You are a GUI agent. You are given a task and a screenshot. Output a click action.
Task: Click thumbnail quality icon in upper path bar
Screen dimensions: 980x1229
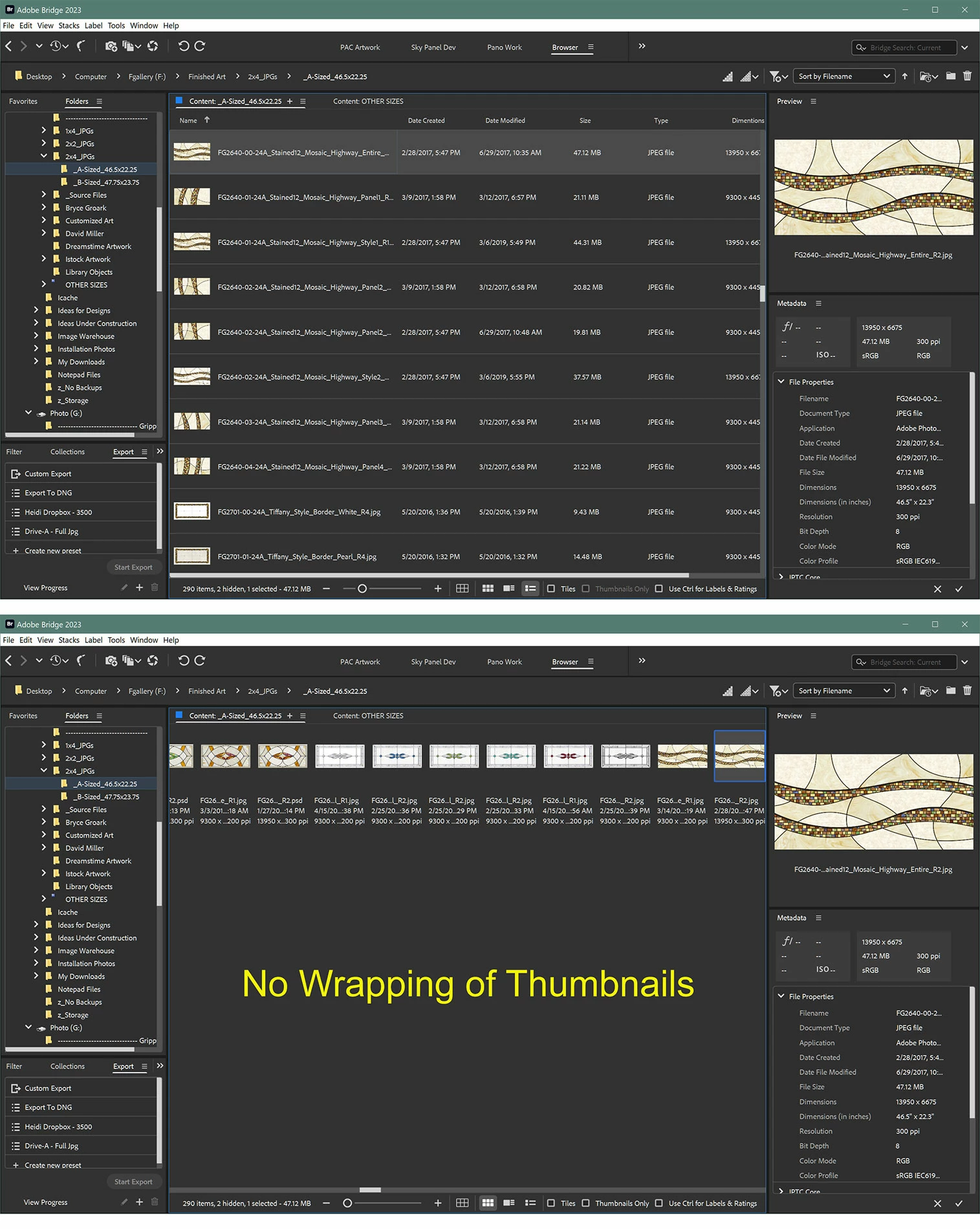728,76
